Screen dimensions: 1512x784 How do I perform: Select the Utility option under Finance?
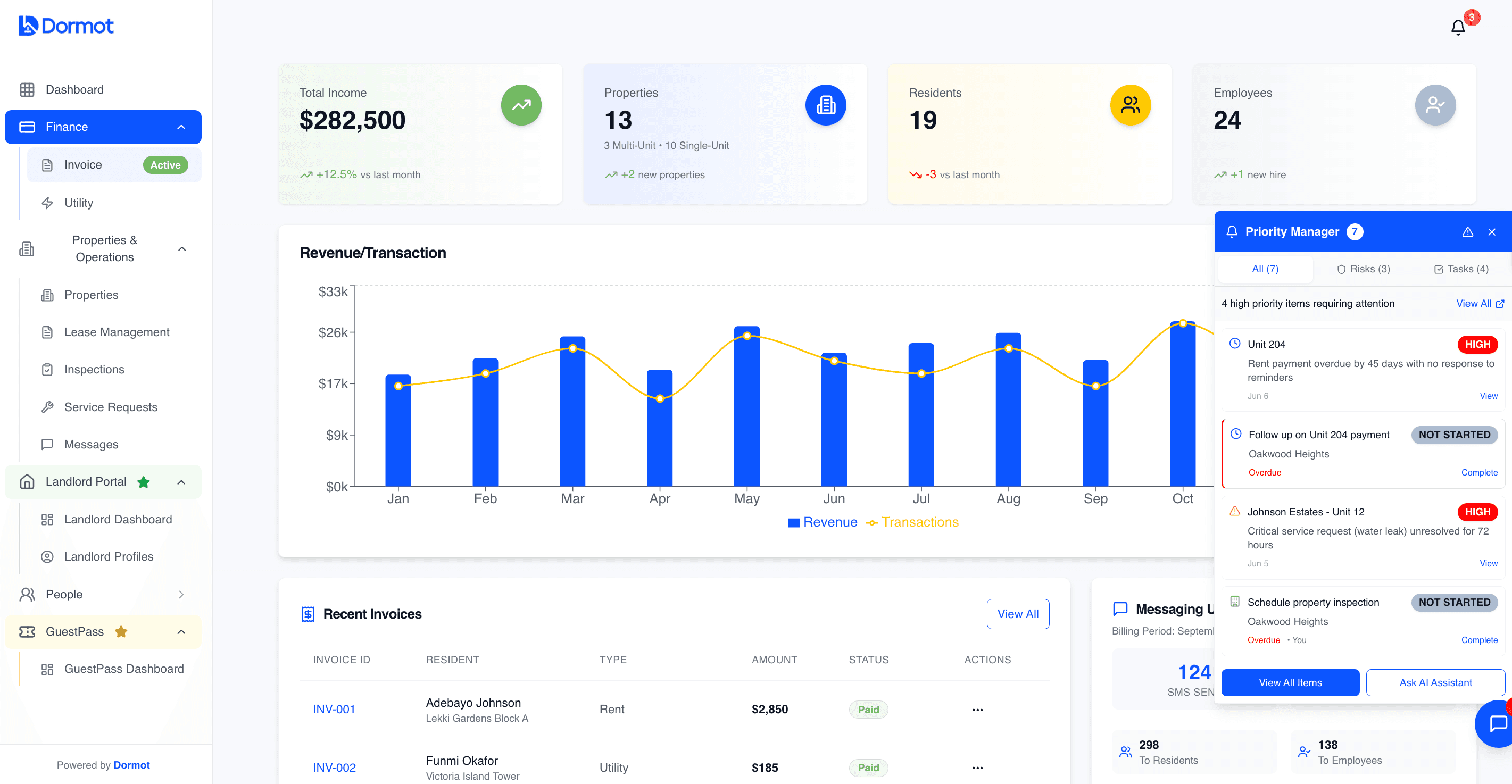78,203
